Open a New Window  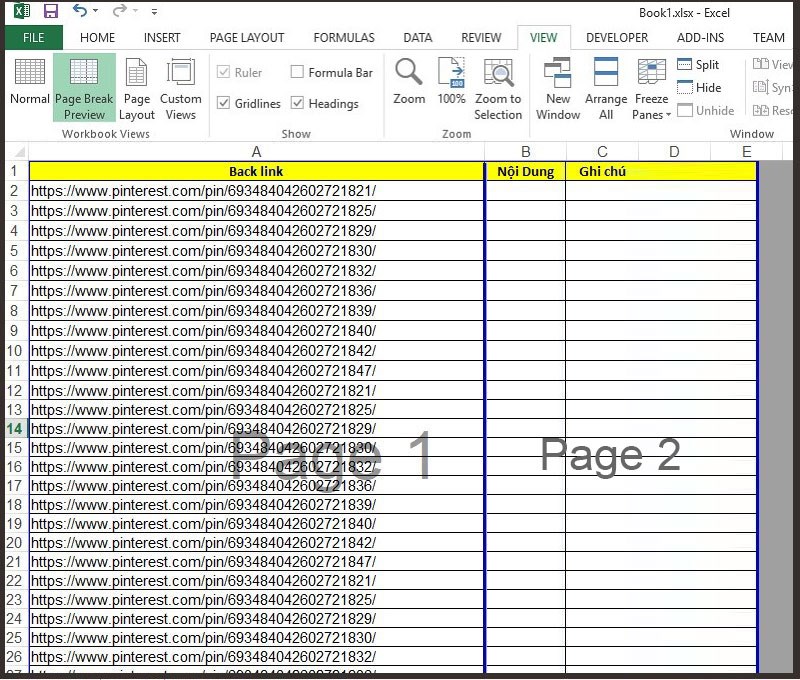click(558, 89)
